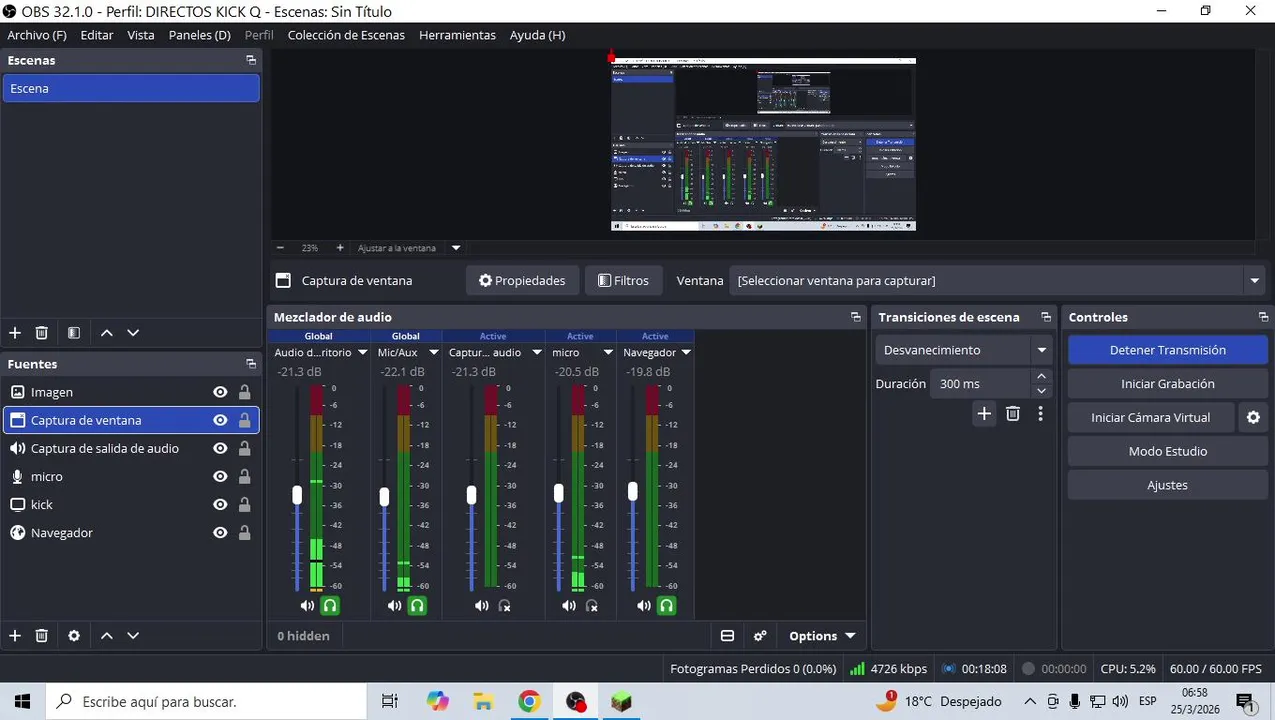Move scene down with Escenas down arrow
This screenshot has width=1275, height=720.
(133, 333)
